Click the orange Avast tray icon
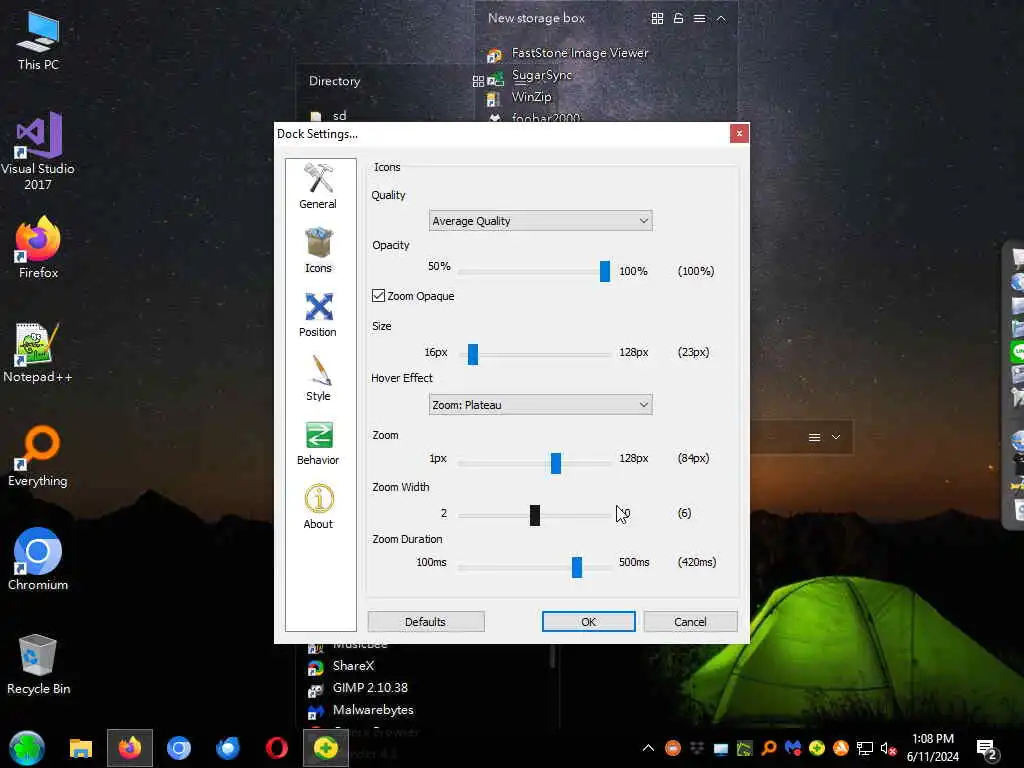 tap(840, 748)
